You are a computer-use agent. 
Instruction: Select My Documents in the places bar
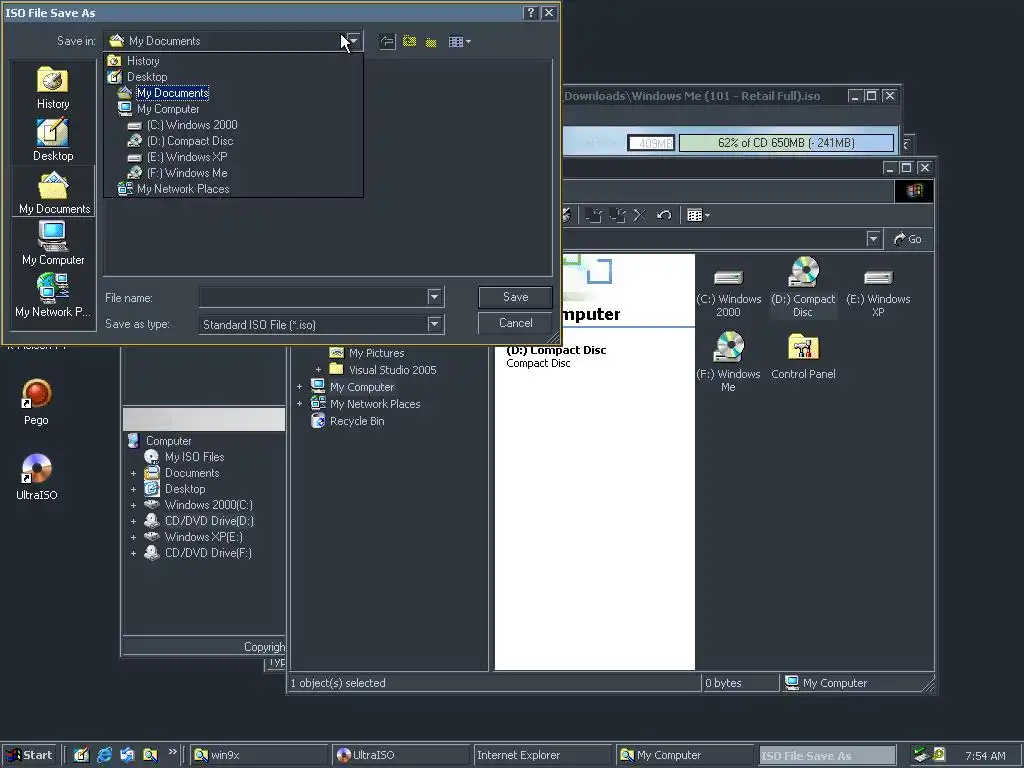coord(54,193)
